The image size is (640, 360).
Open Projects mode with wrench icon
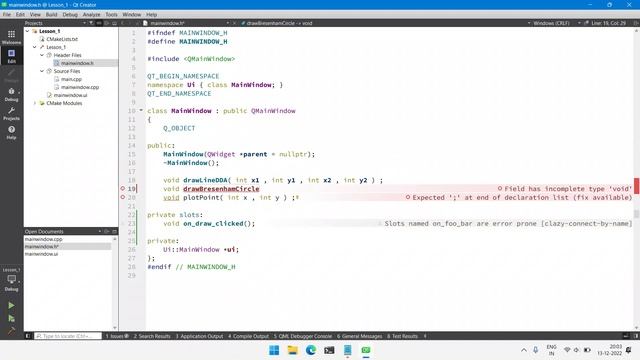click(x=11, y=113)
